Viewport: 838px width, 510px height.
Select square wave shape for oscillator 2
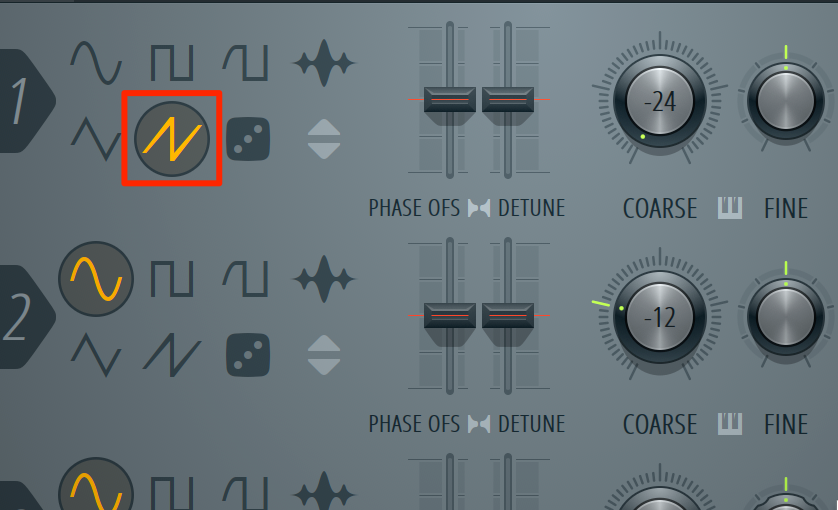172,279
